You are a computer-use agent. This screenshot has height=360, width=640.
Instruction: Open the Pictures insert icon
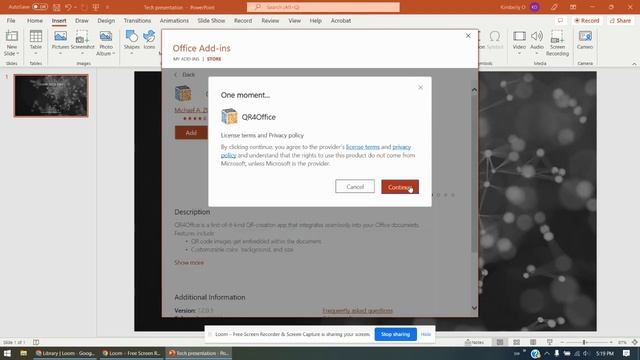[60, 37]
